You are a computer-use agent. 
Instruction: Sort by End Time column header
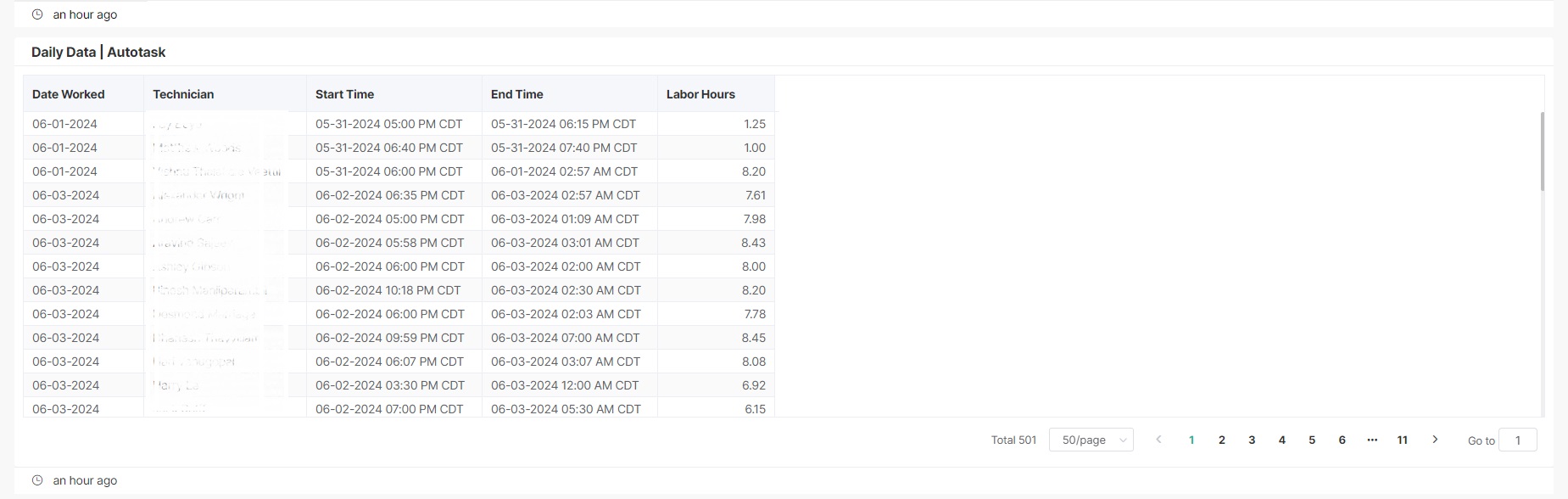coord(516,94)
